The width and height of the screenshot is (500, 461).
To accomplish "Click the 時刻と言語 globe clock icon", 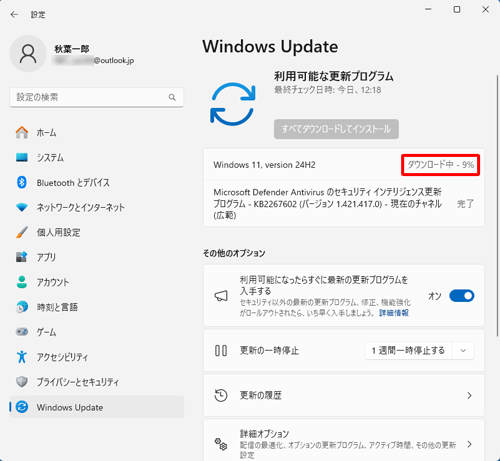I will pyautogui.click(x=22, y=307).
